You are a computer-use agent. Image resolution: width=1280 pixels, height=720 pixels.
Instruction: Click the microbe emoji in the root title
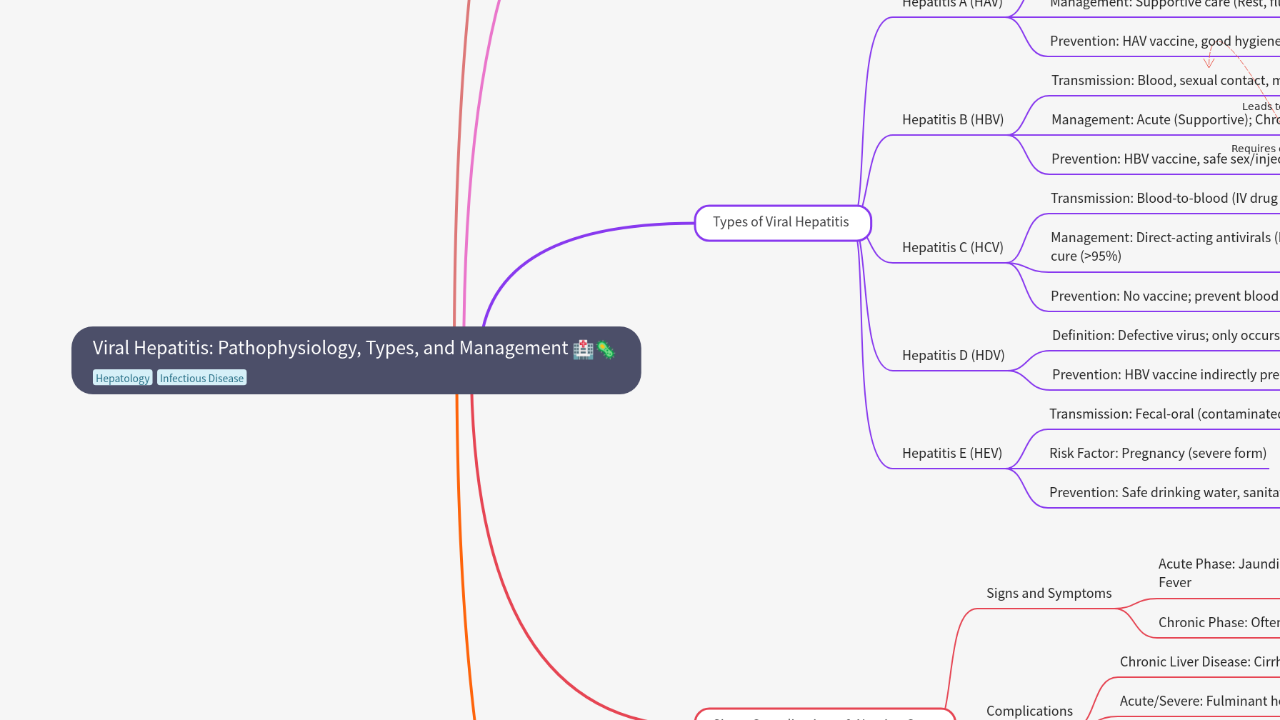pos(606,349)
